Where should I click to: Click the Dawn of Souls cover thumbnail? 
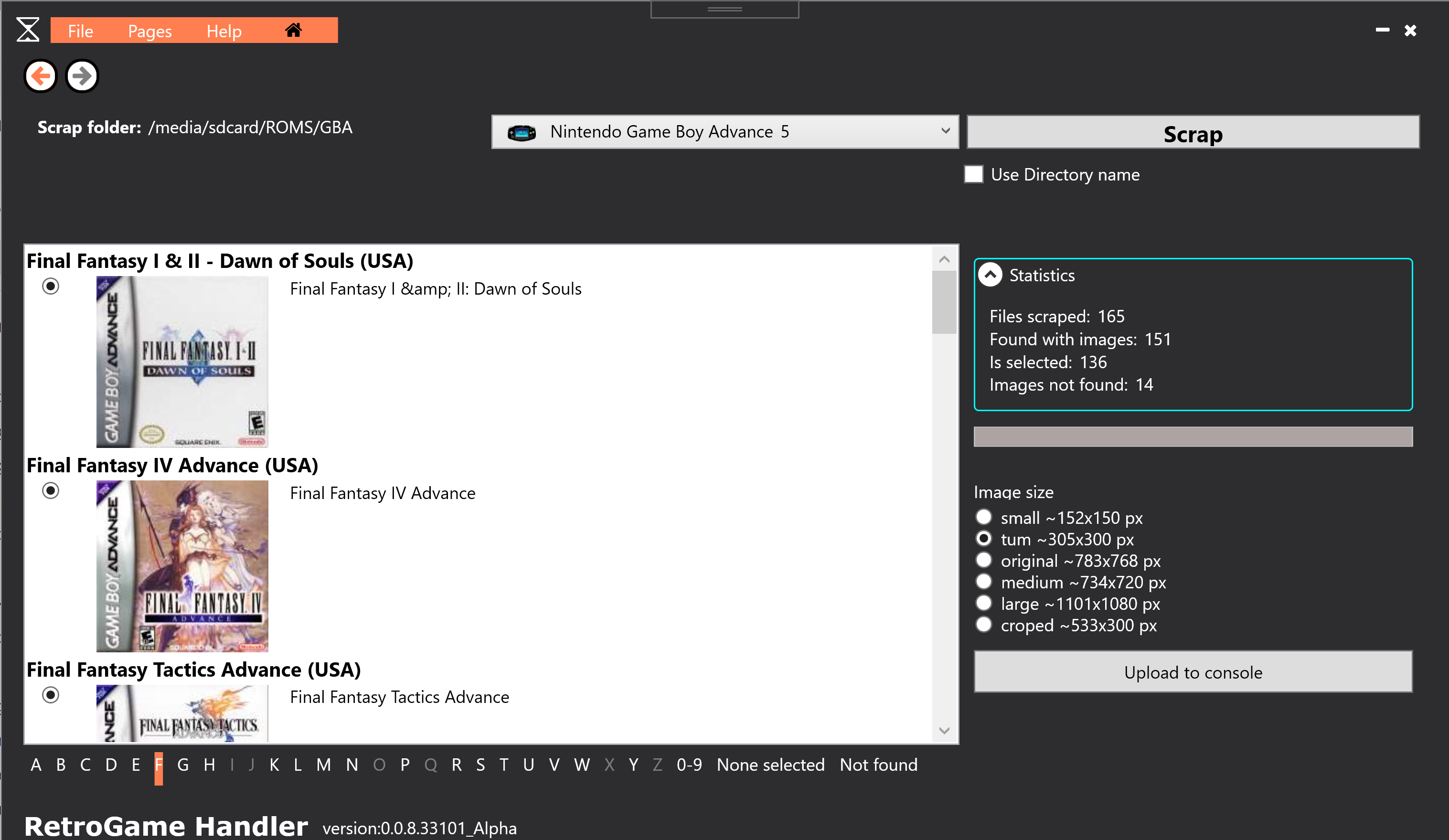[181, 362]
